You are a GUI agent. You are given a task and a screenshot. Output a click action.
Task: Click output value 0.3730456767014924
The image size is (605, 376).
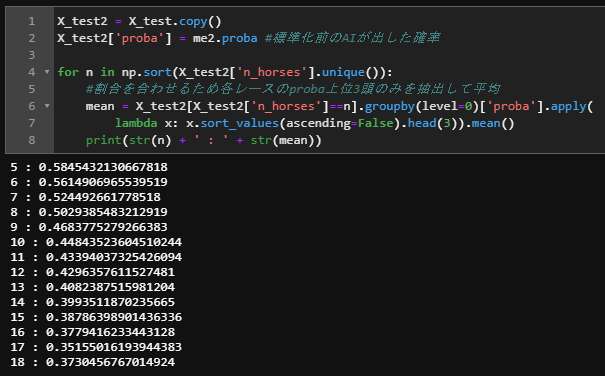pos(110,362)
